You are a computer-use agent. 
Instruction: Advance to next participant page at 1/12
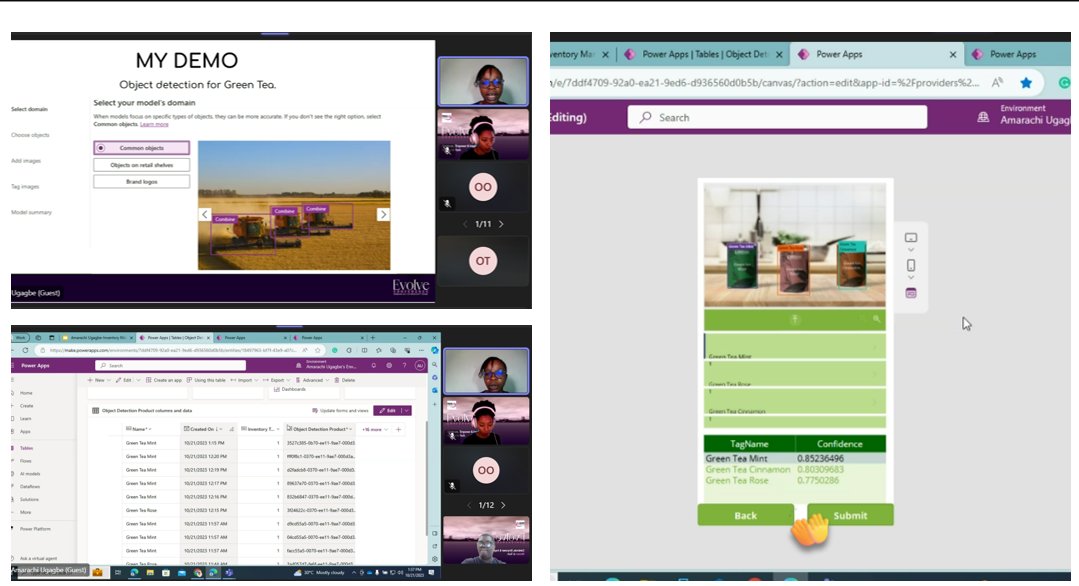pyautogui.click(x=503, y=506)
